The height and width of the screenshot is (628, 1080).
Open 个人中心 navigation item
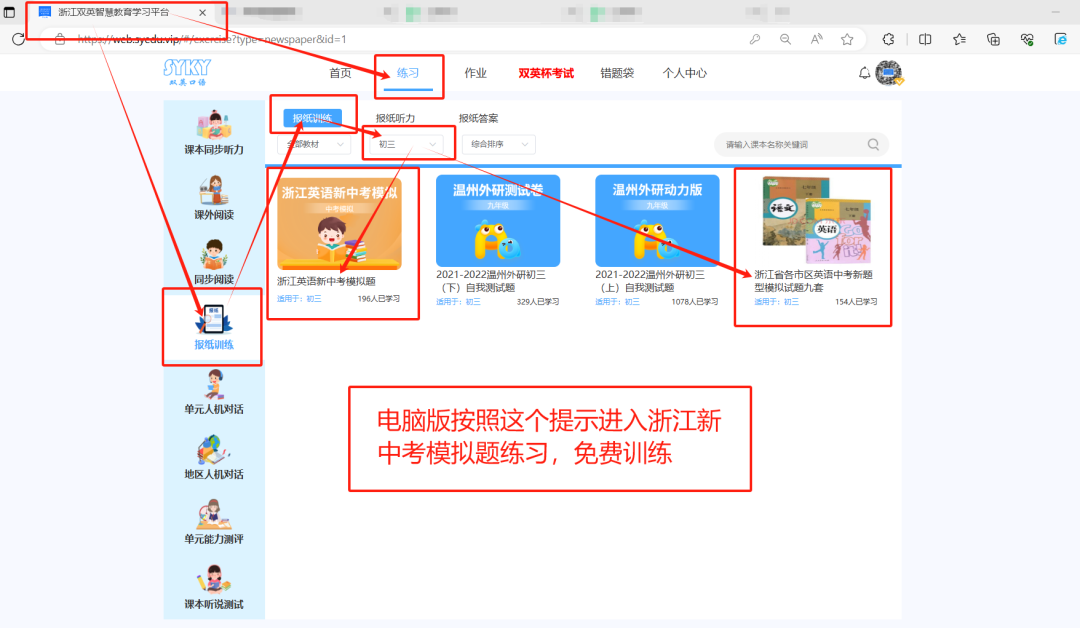point(684,73)
